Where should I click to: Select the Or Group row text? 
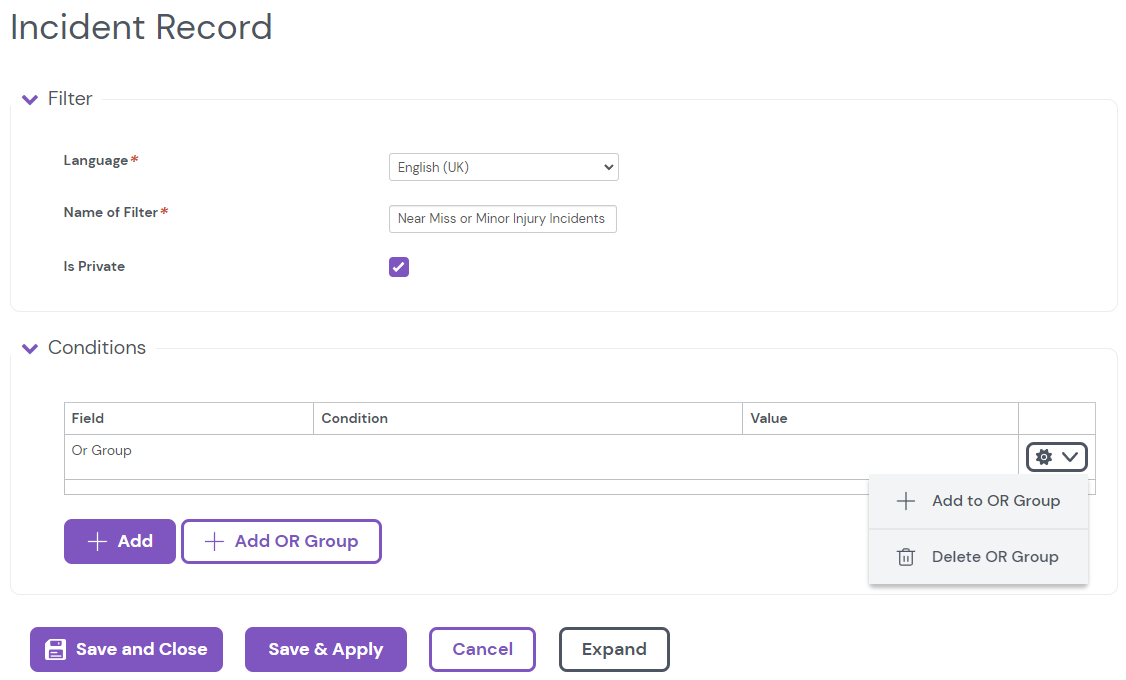pyautogui.click(x=102, y=450)
